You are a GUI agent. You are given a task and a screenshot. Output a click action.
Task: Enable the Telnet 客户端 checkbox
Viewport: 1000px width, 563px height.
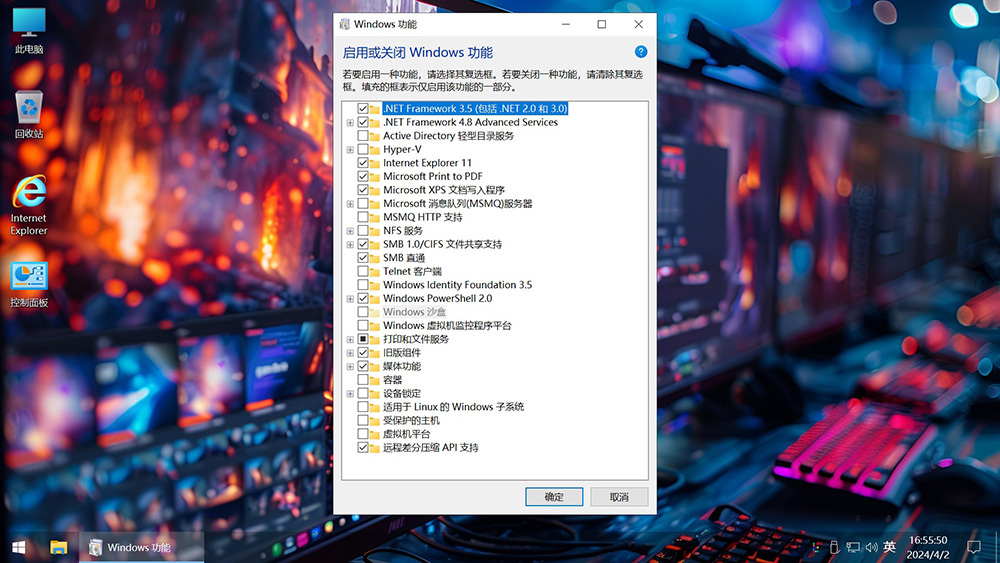tap(363, 271)
